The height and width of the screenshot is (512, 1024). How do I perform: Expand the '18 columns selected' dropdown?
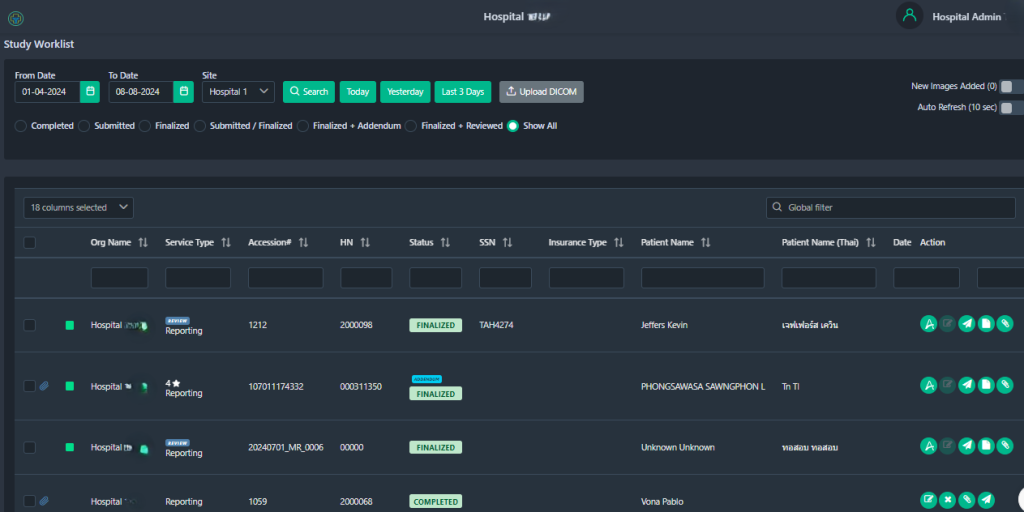pyautogui.click(x=78, y=208)
